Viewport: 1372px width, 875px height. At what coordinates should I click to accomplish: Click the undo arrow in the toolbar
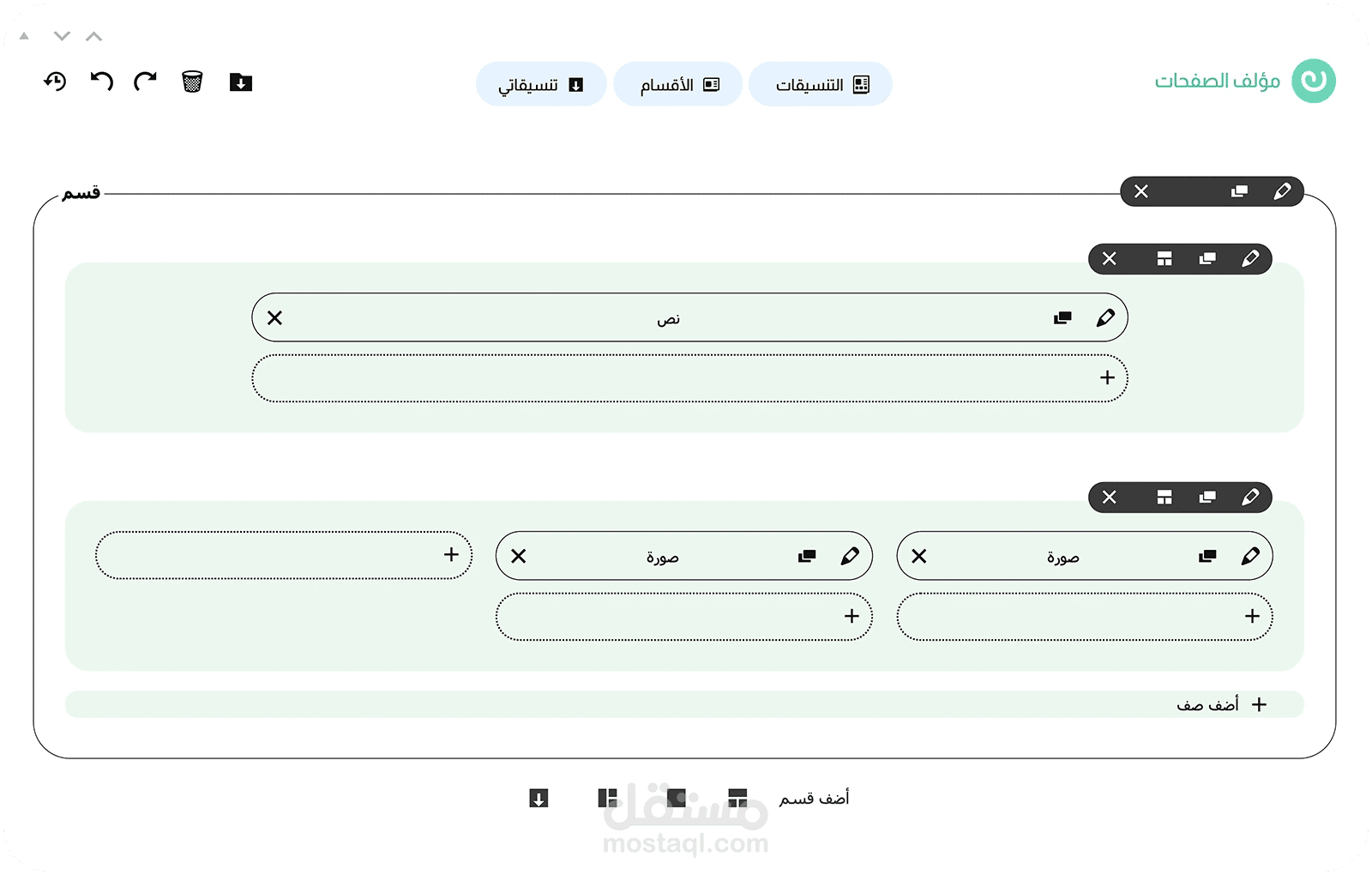click(x=102, y=81)
